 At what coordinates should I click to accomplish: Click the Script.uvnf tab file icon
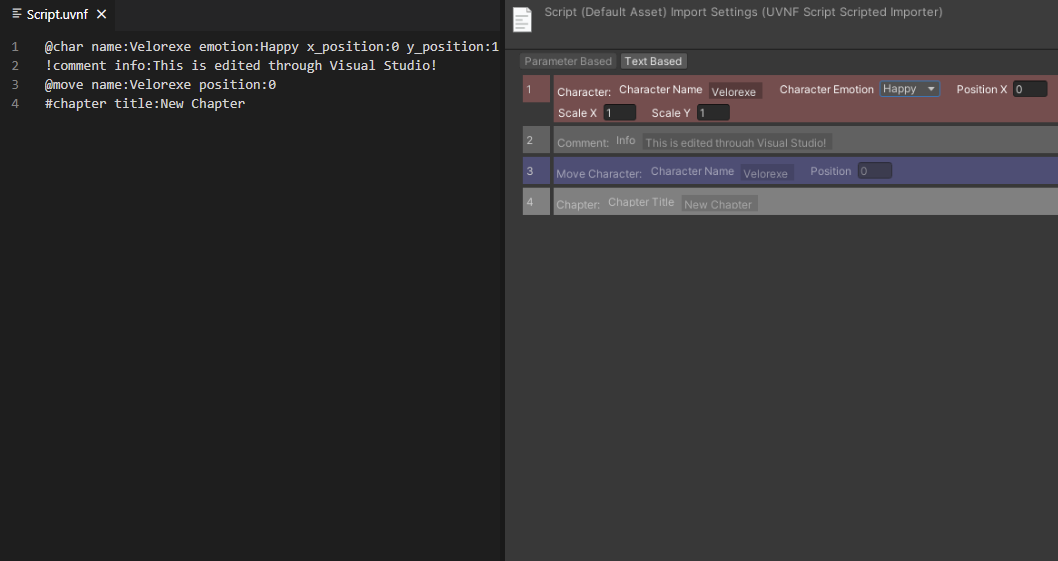pos(17,14)
